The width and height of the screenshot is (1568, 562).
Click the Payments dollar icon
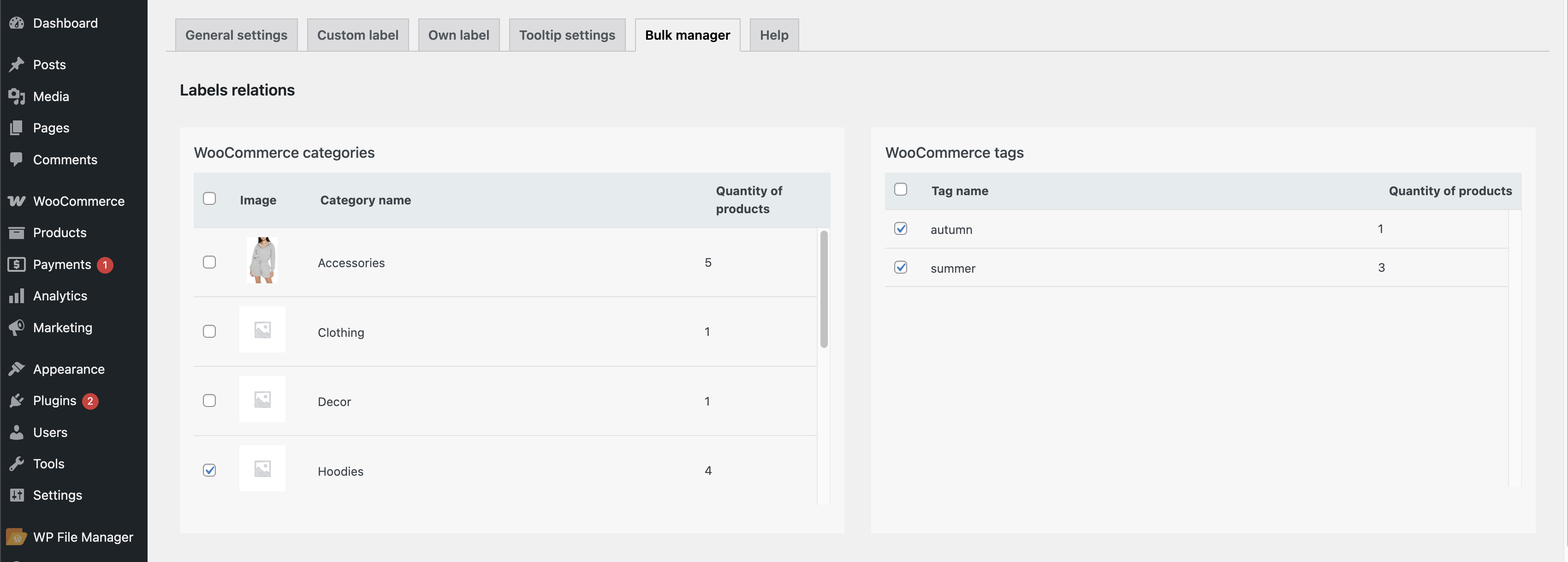[17, 264]
